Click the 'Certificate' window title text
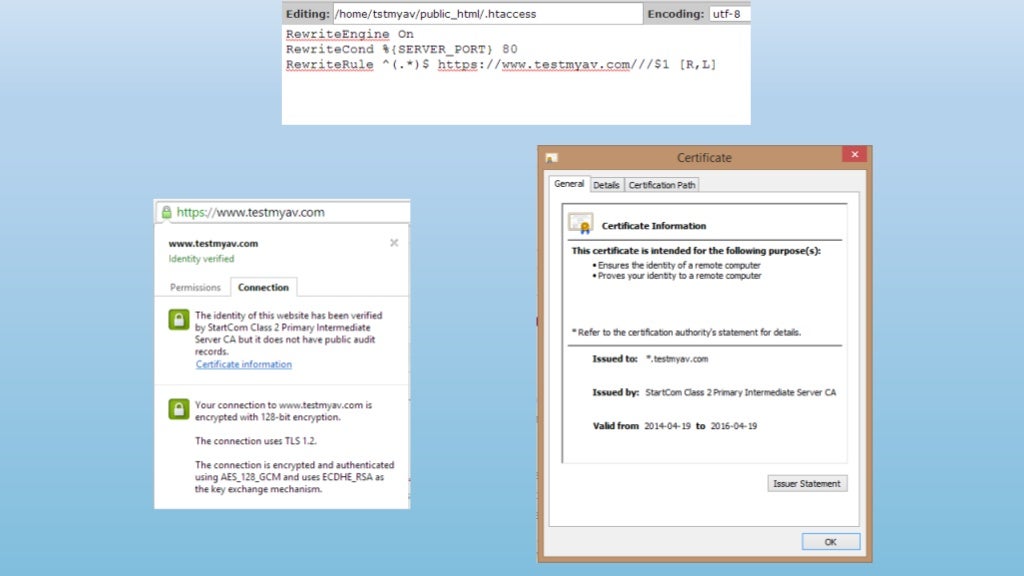Screen dimensions: 1024x576 tap(704, 157)
